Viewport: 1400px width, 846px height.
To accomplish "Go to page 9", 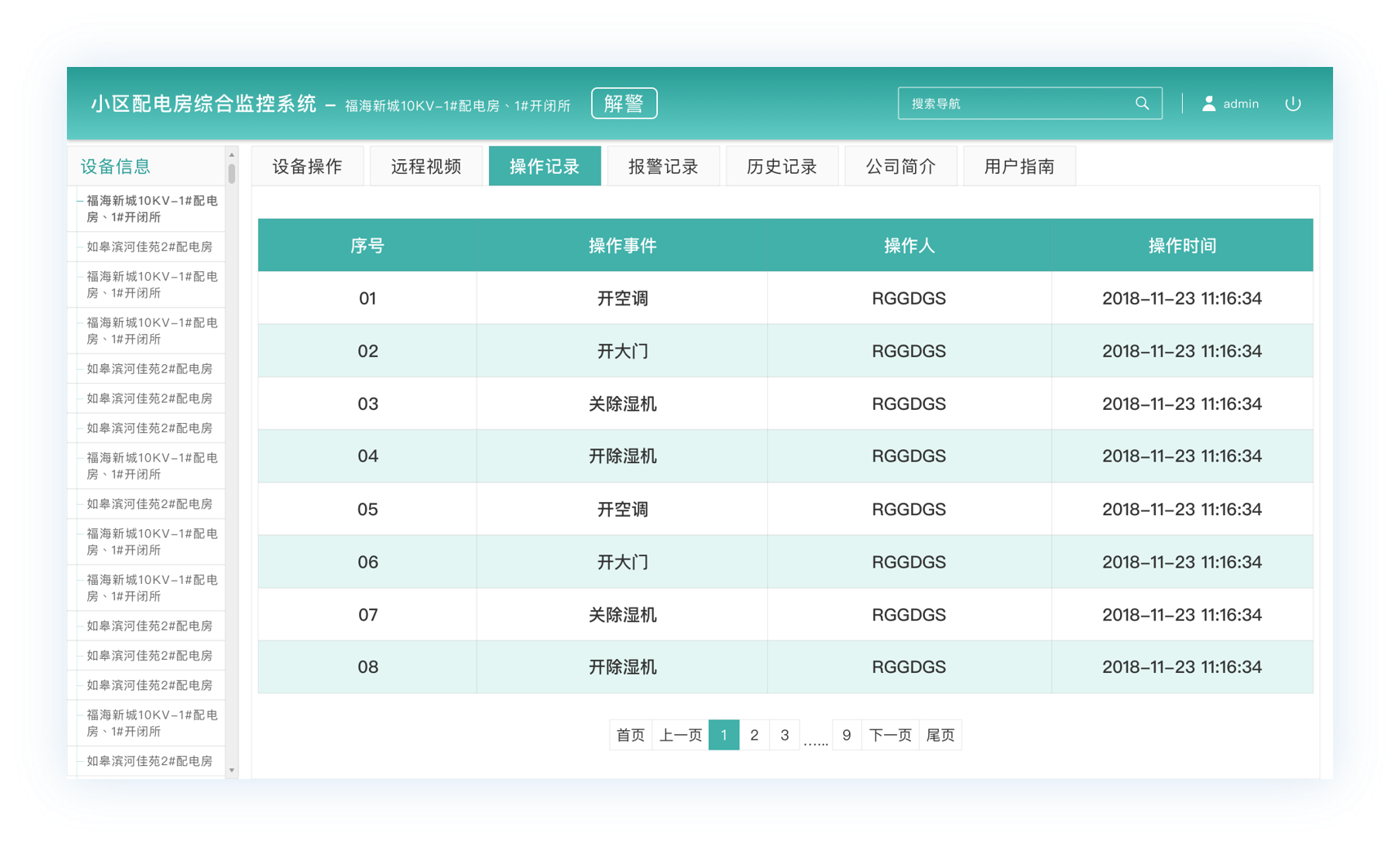I will pos(847,735).
